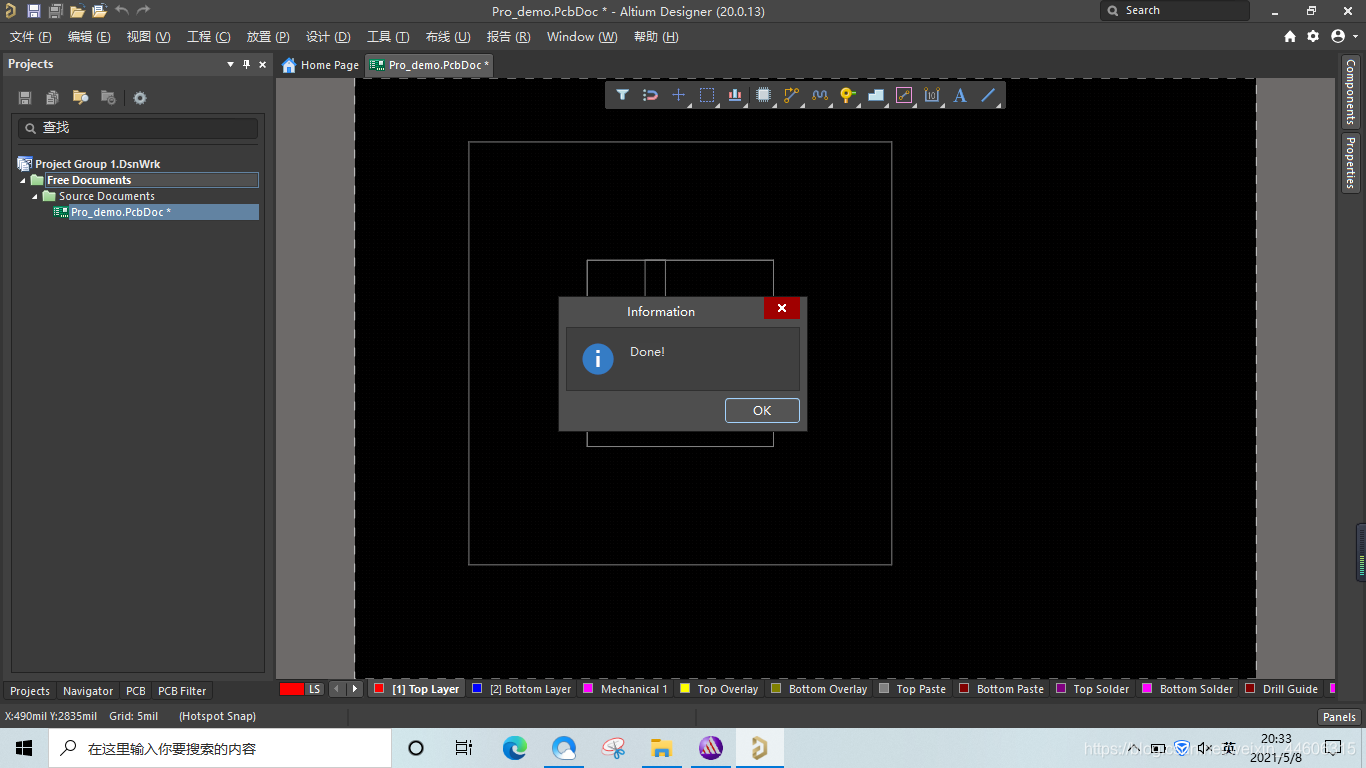Screen dimensions: 1366x768
Task: Select the Top Overlay layer tab
Action: 718,689
